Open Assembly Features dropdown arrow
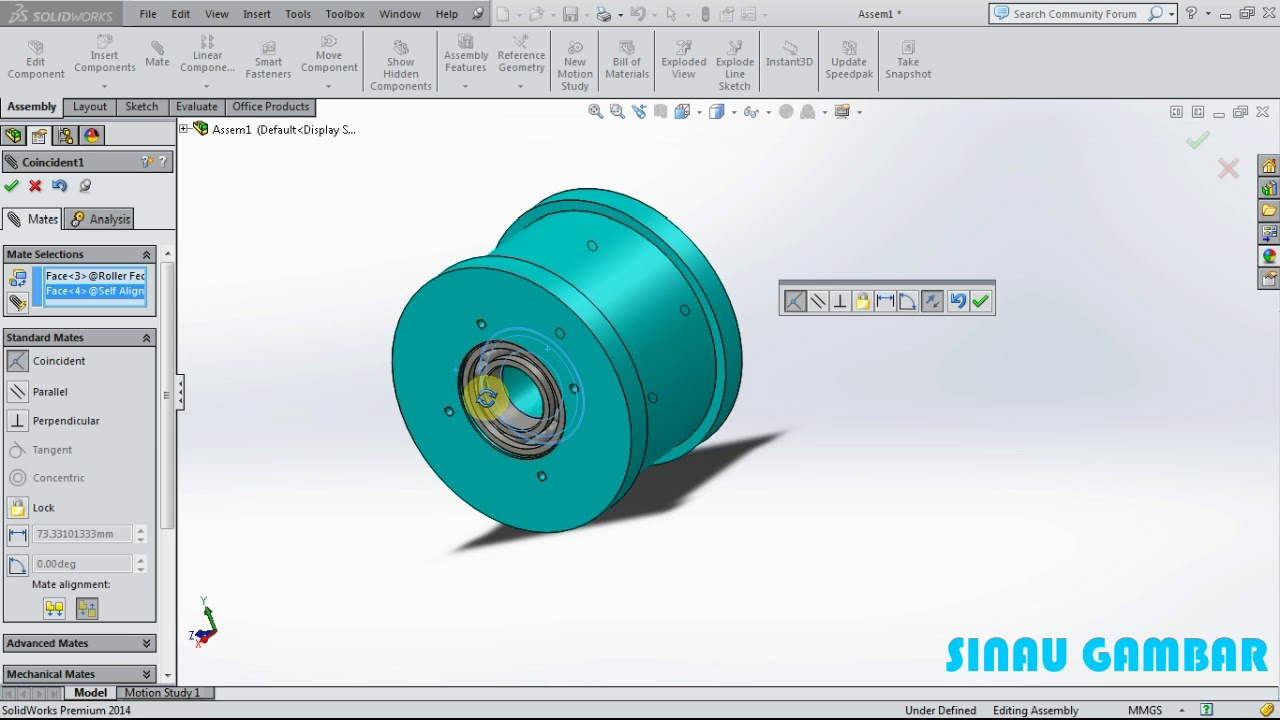This screenshot has height=720, width=1280. click(x=465, y=87)
